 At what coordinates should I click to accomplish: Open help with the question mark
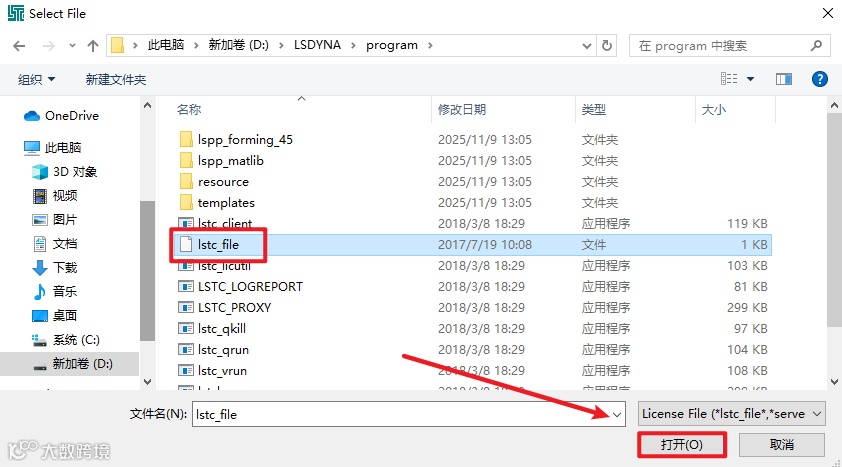[819, 79]
